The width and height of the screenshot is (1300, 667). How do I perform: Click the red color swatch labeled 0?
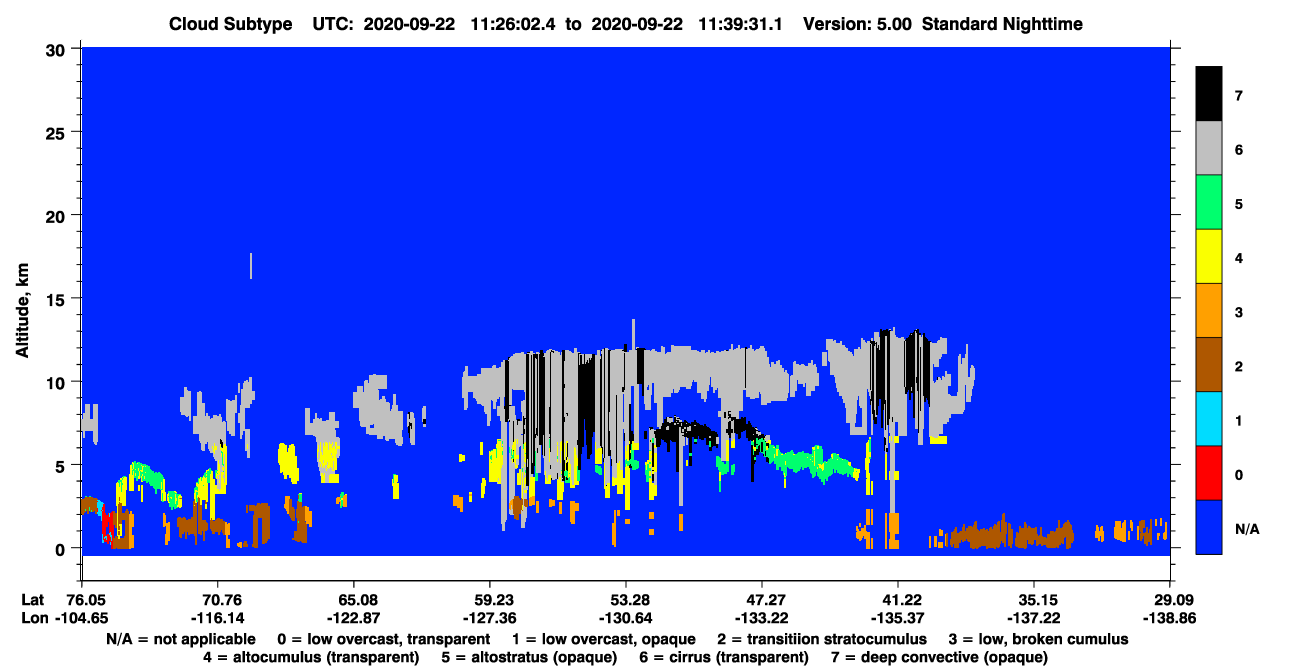(1209, 472)
